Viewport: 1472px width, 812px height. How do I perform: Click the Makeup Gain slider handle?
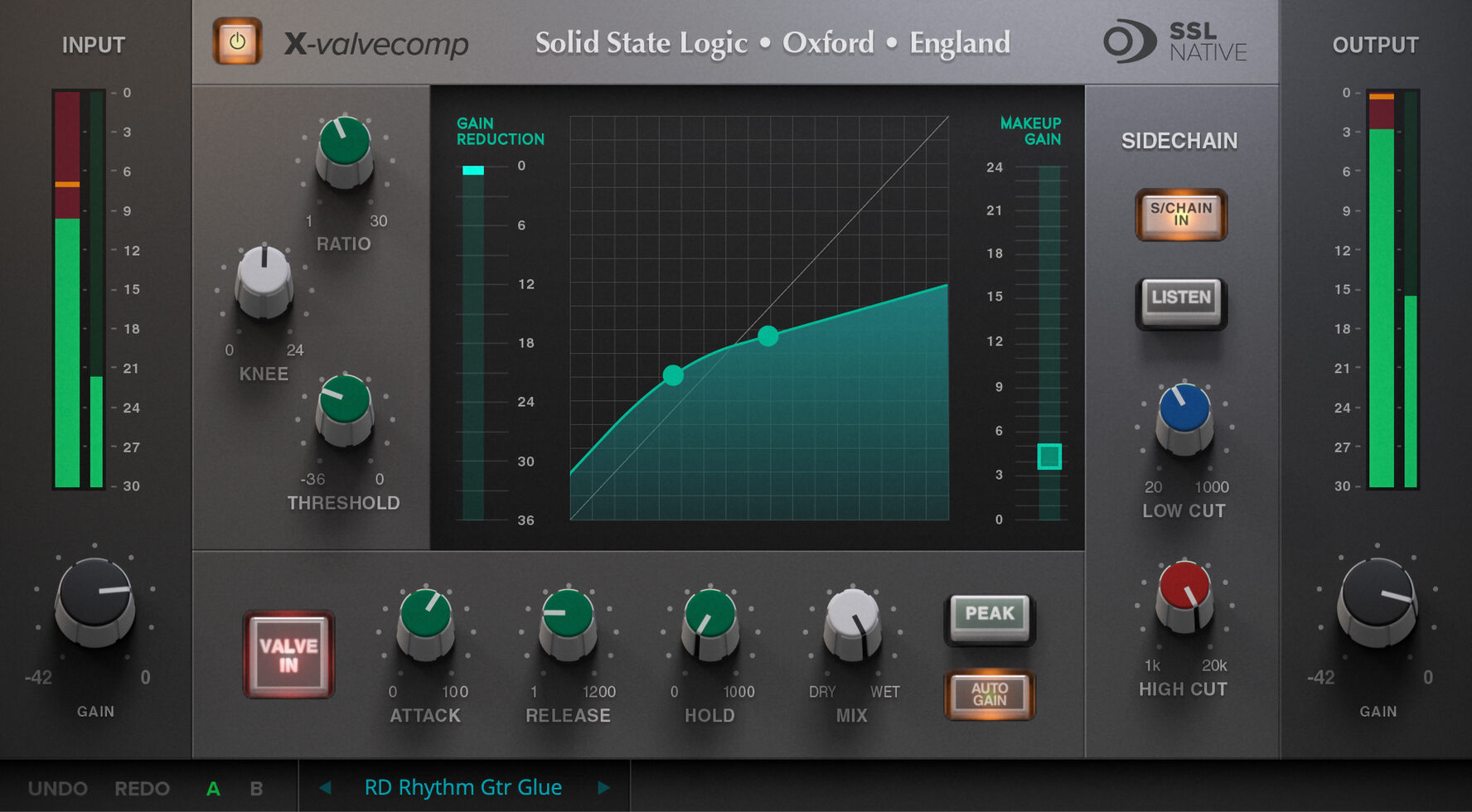click(1049, 456)
